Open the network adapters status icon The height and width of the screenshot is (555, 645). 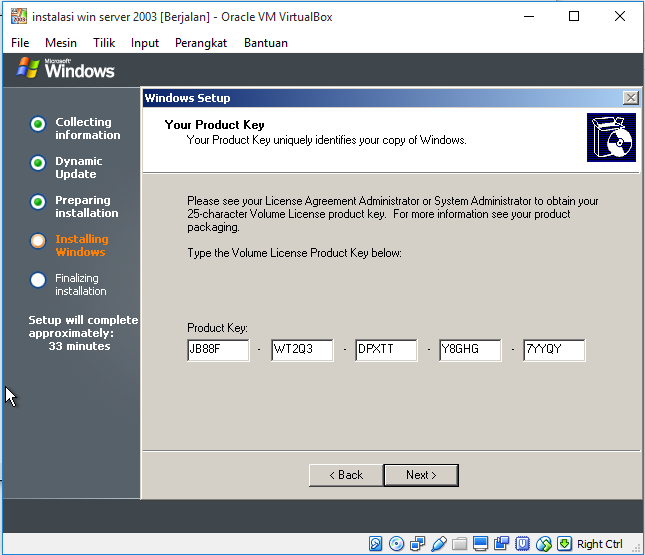click(x=418, y=543)
